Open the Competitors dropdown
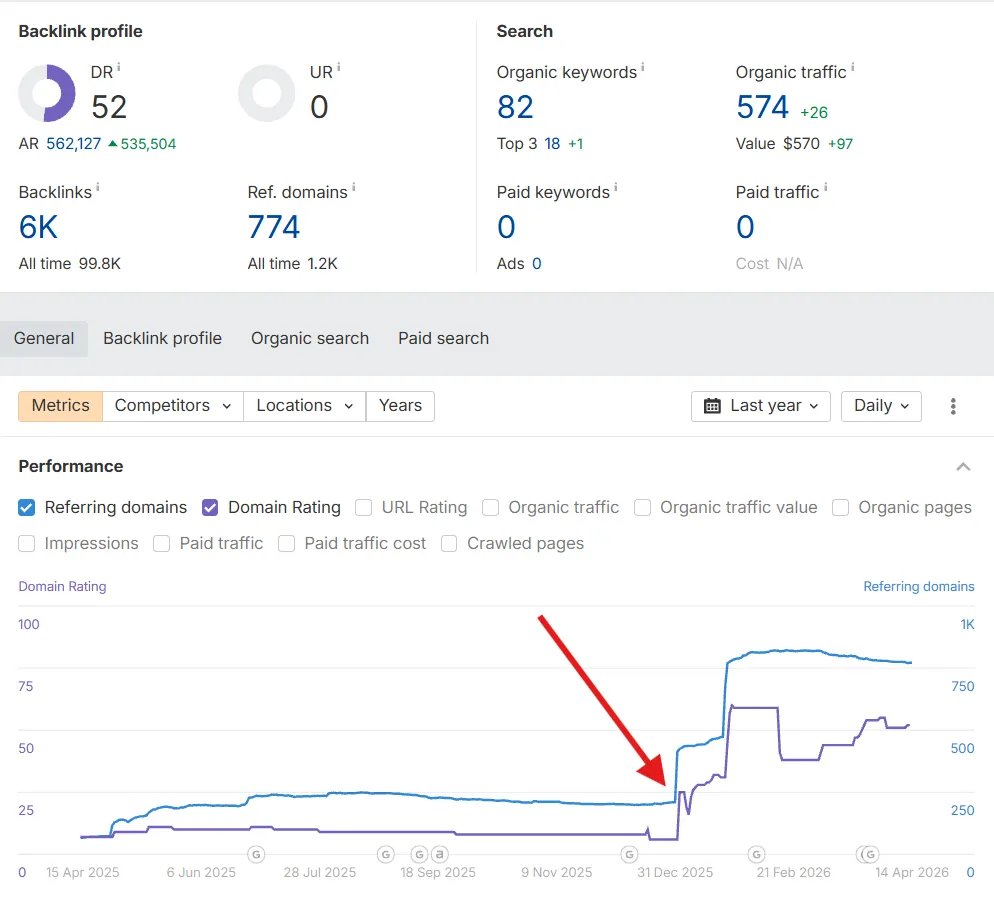The width and height of the screenshot is (994, 897). tap(172, 406)
